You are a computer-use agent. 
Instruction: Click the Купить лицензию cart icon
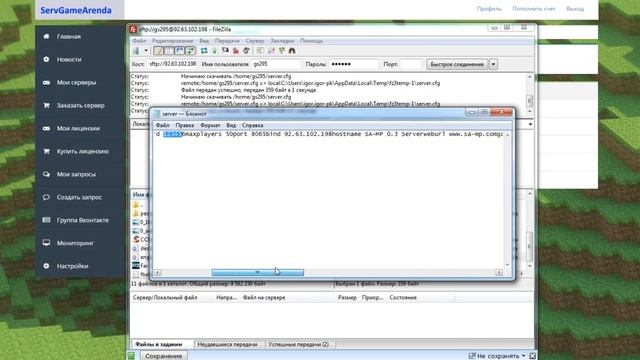pos(47,151)
